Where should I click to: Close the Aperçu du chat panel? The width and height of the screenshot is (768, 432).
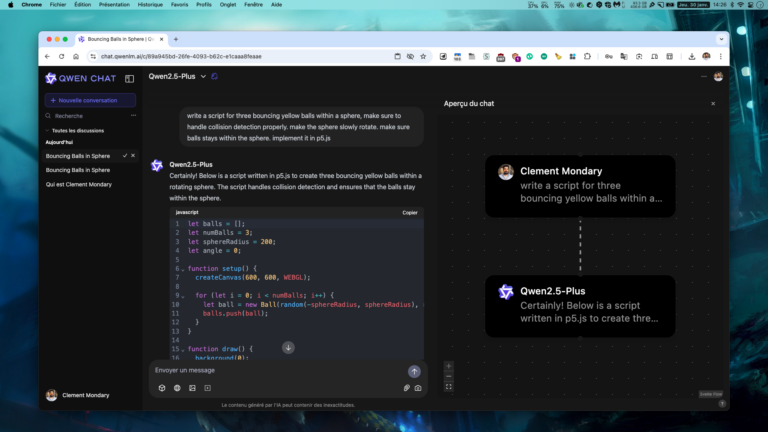713,104
